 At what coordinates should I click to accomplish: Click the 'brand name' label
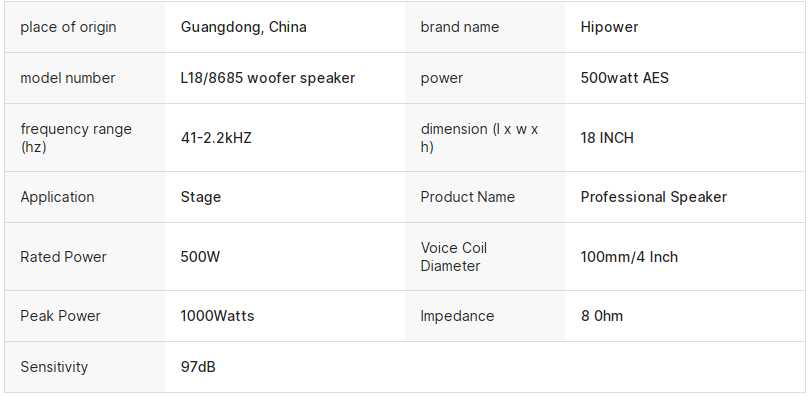pos(460,27)
